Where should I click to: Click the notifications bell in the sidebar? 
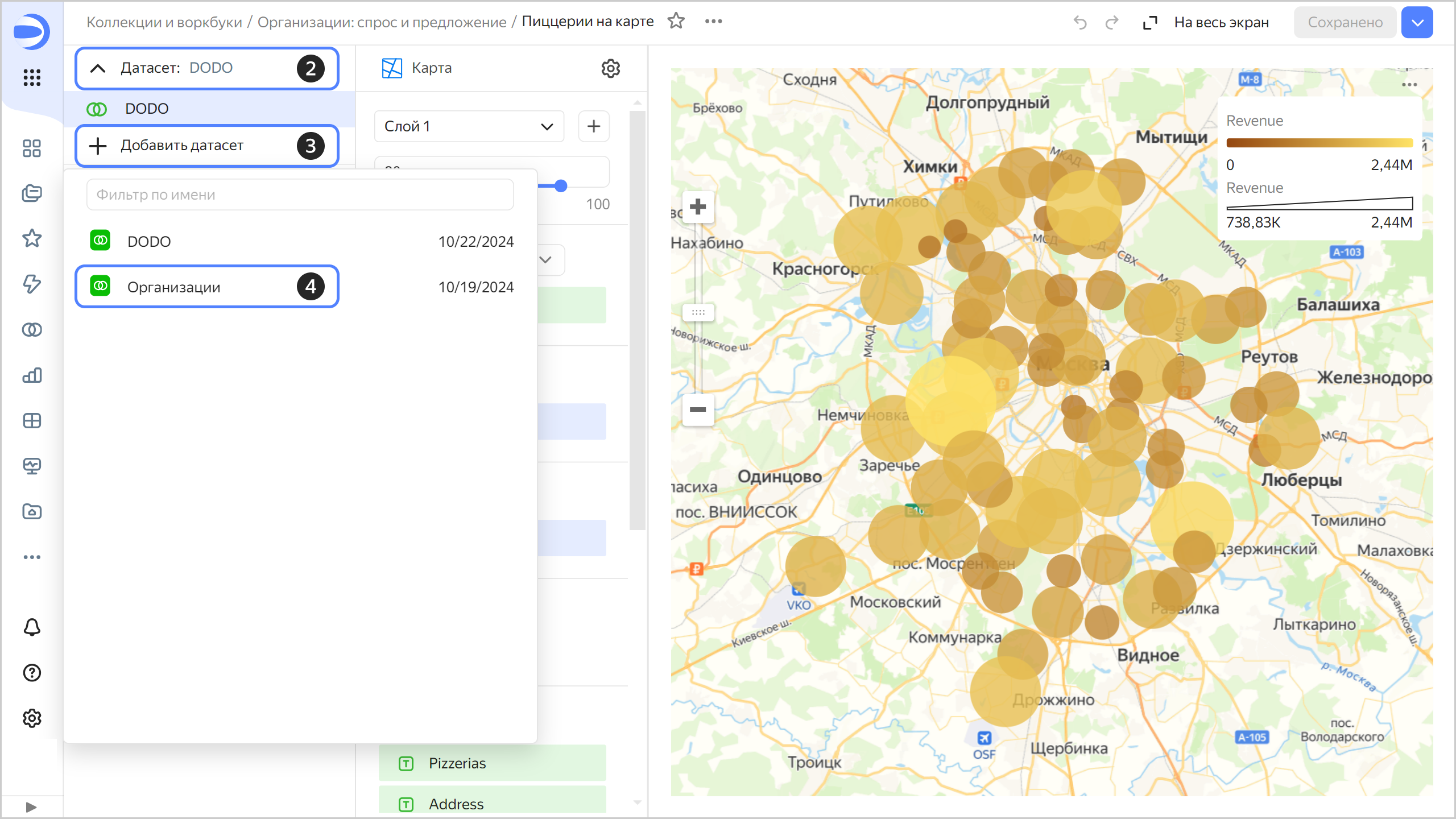pos(32,627)
